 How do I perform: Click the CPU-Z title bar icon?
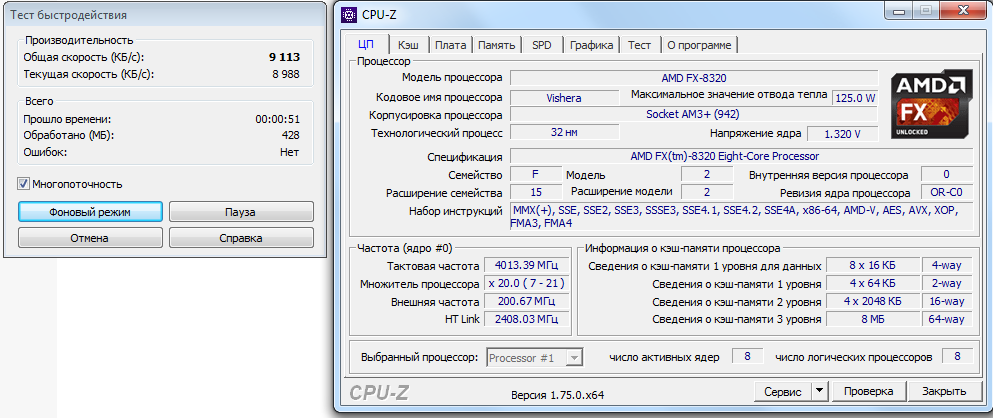click(348, 15)
